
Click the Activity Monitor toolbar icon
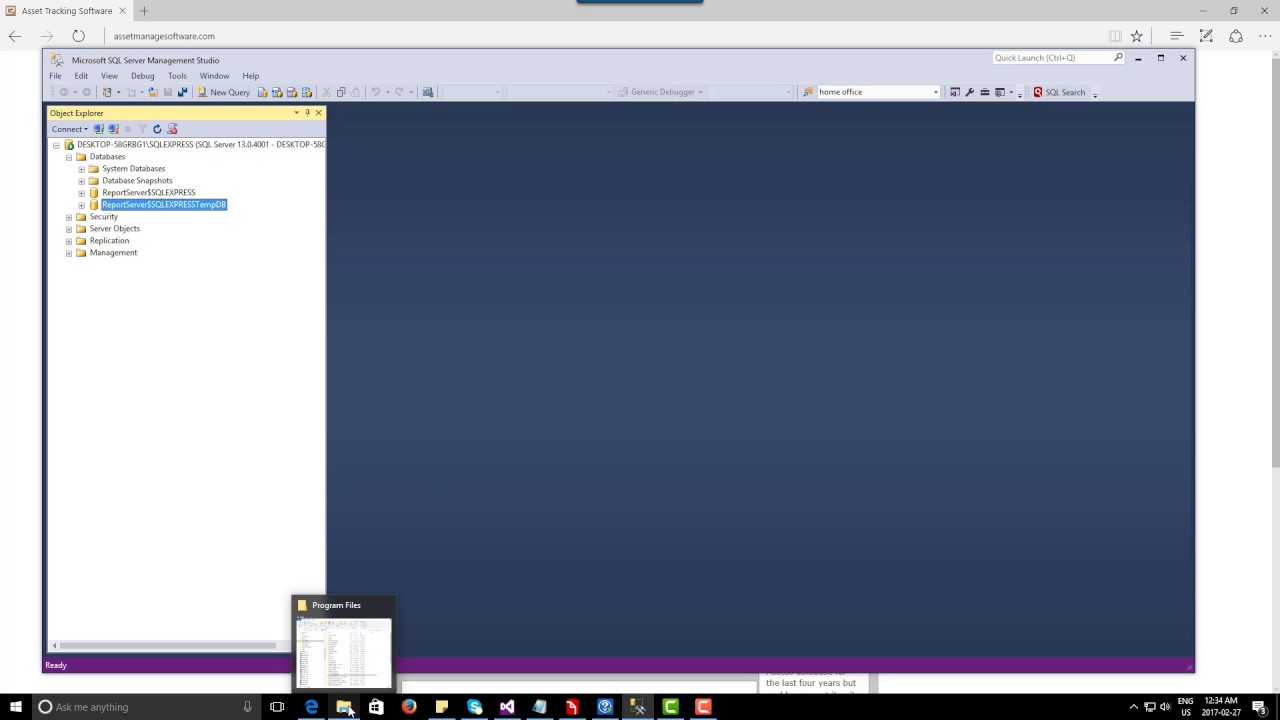[x=427, y=92]
